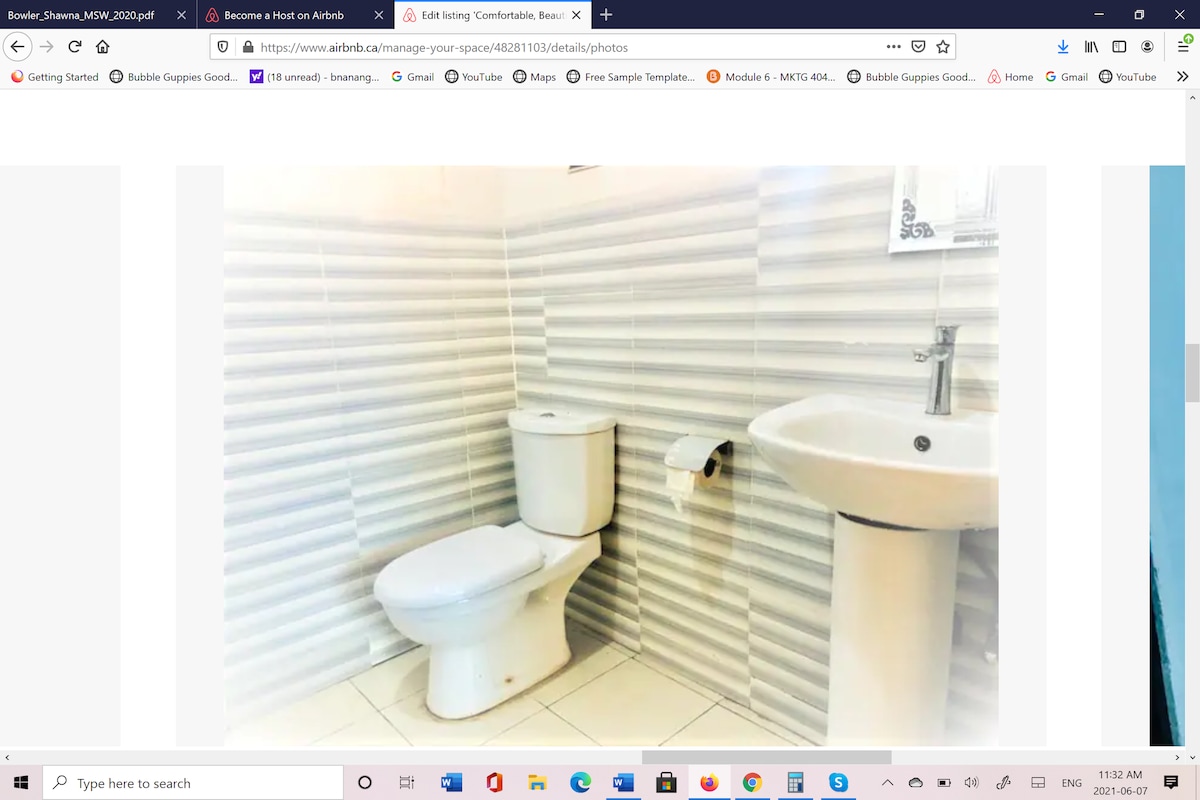The height and width of the screenshot is (800, 1200).
Task: Open the Getting Started bookmark
Action: pos(55,77)
